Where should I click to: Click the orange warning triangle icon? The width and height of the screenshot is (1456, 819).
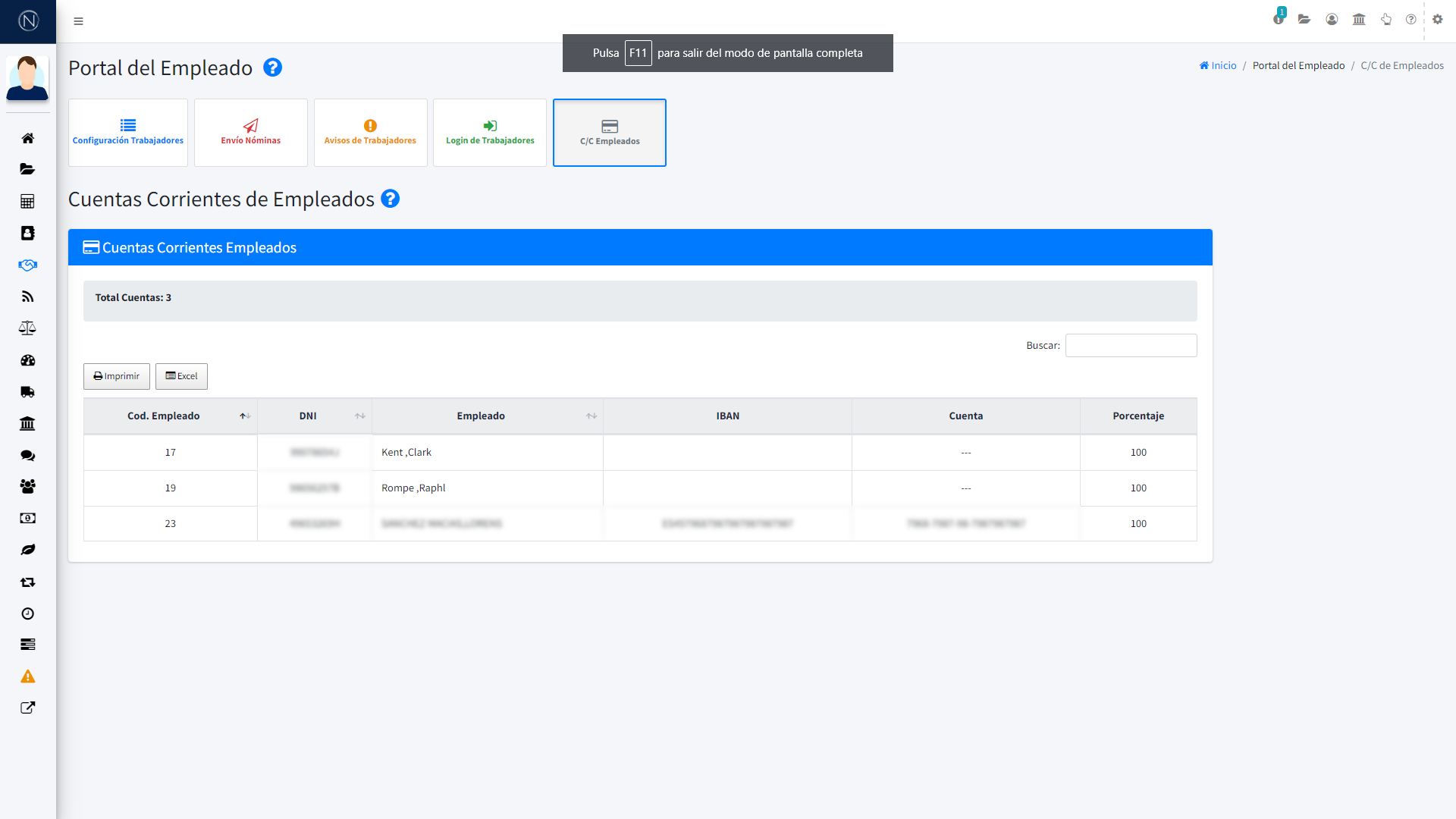pos(28,676)
